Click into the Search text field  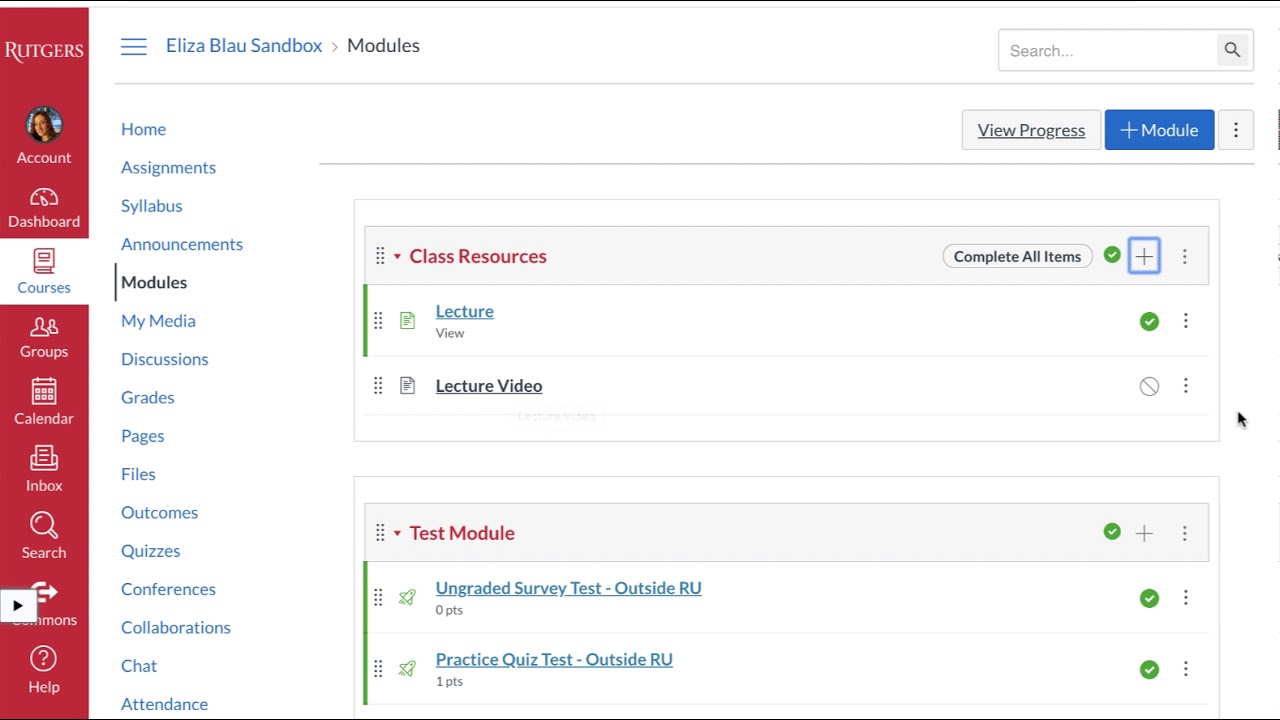1107,50
